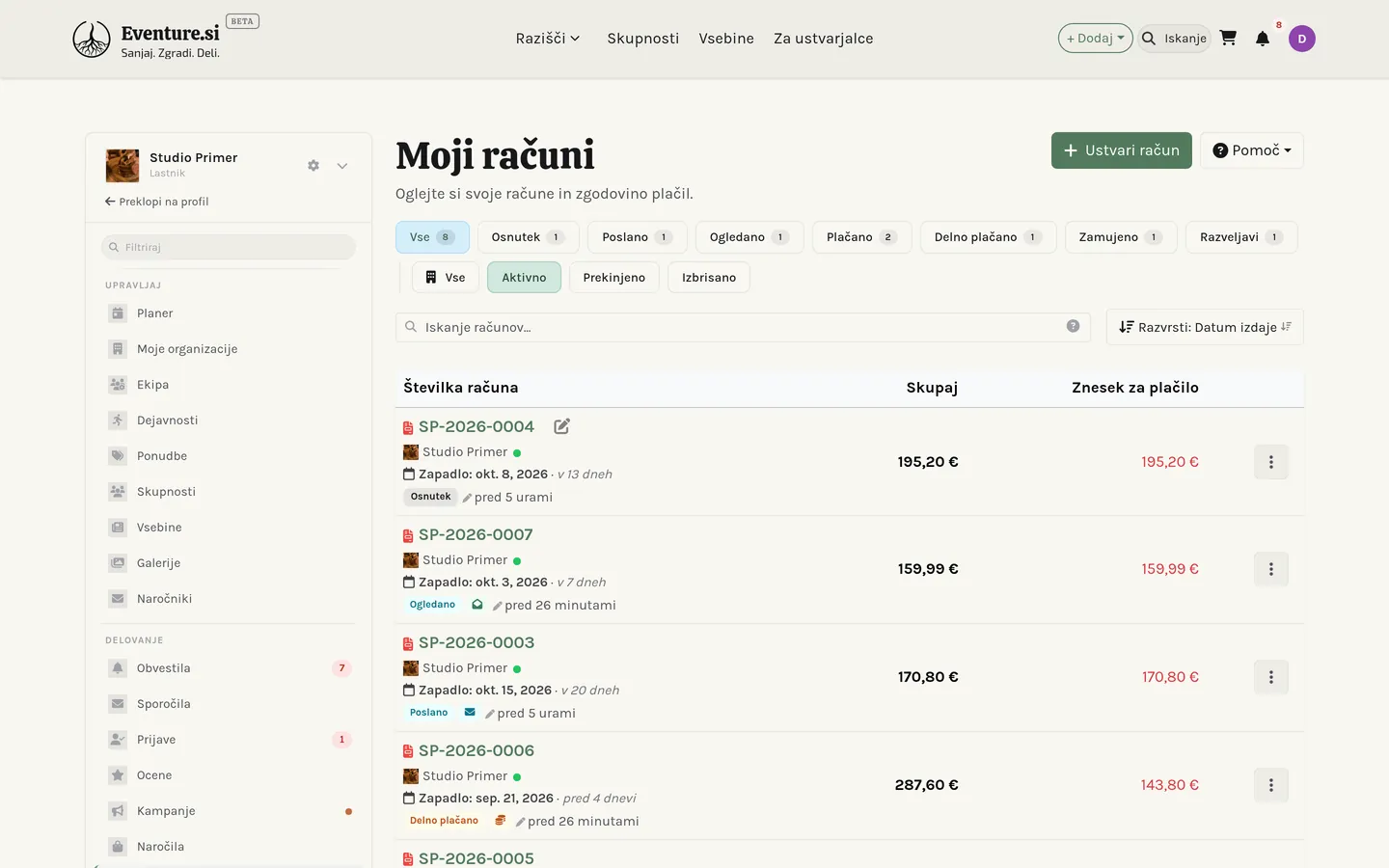Filter invoices by Razveljavi status
Screen dimensions: 1389x868
1241,237
